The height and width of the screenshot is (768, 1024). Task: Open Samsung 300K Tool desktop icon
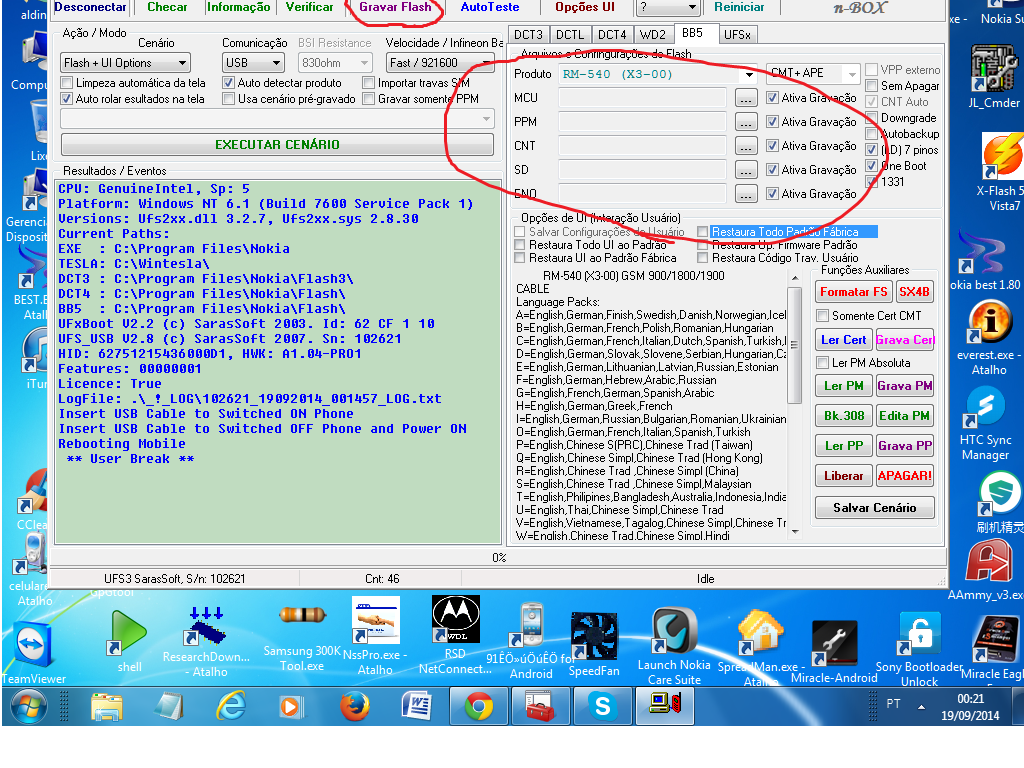tap(302, 637)
